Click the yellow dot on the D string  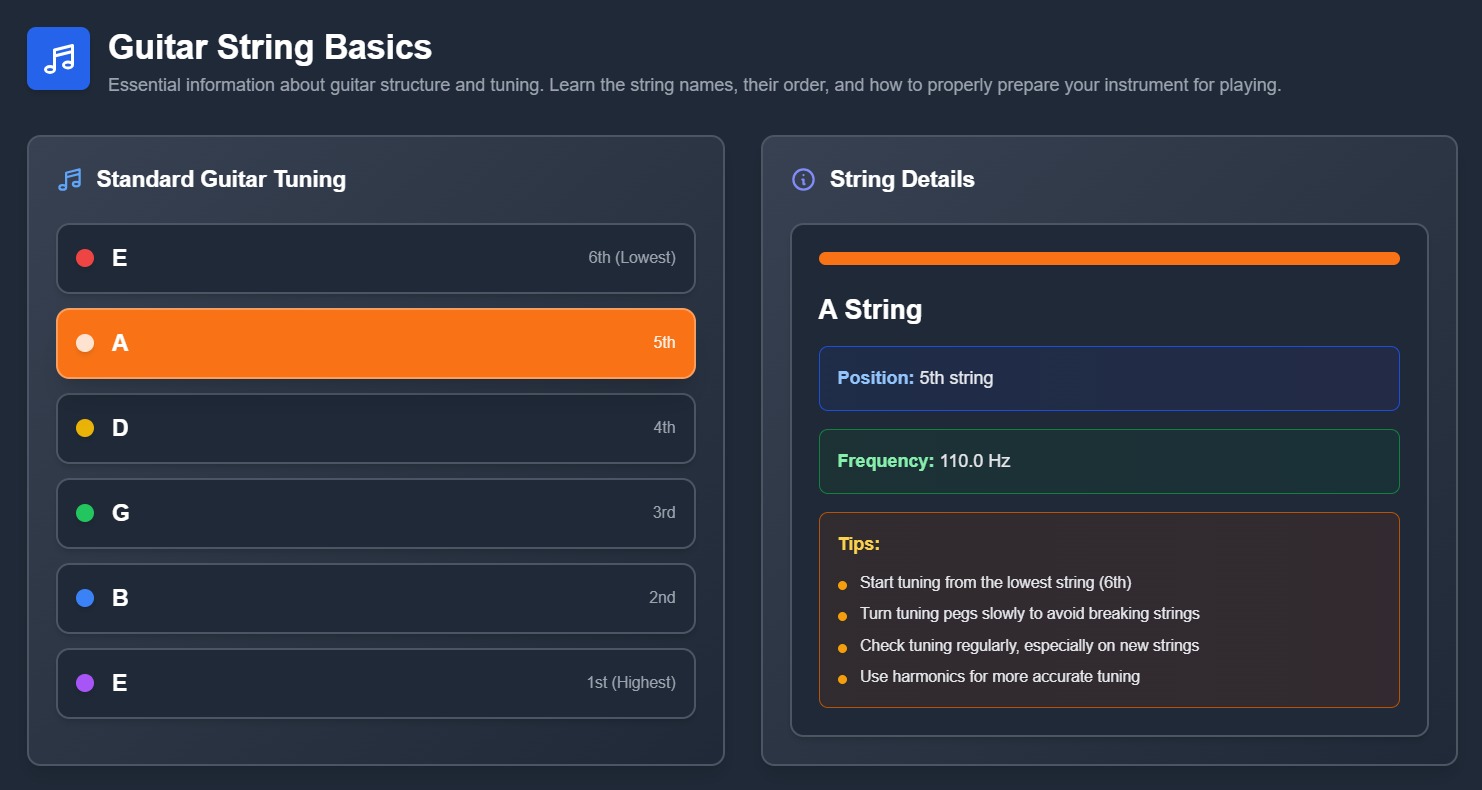pyautogui.click(x=85, y=428)
